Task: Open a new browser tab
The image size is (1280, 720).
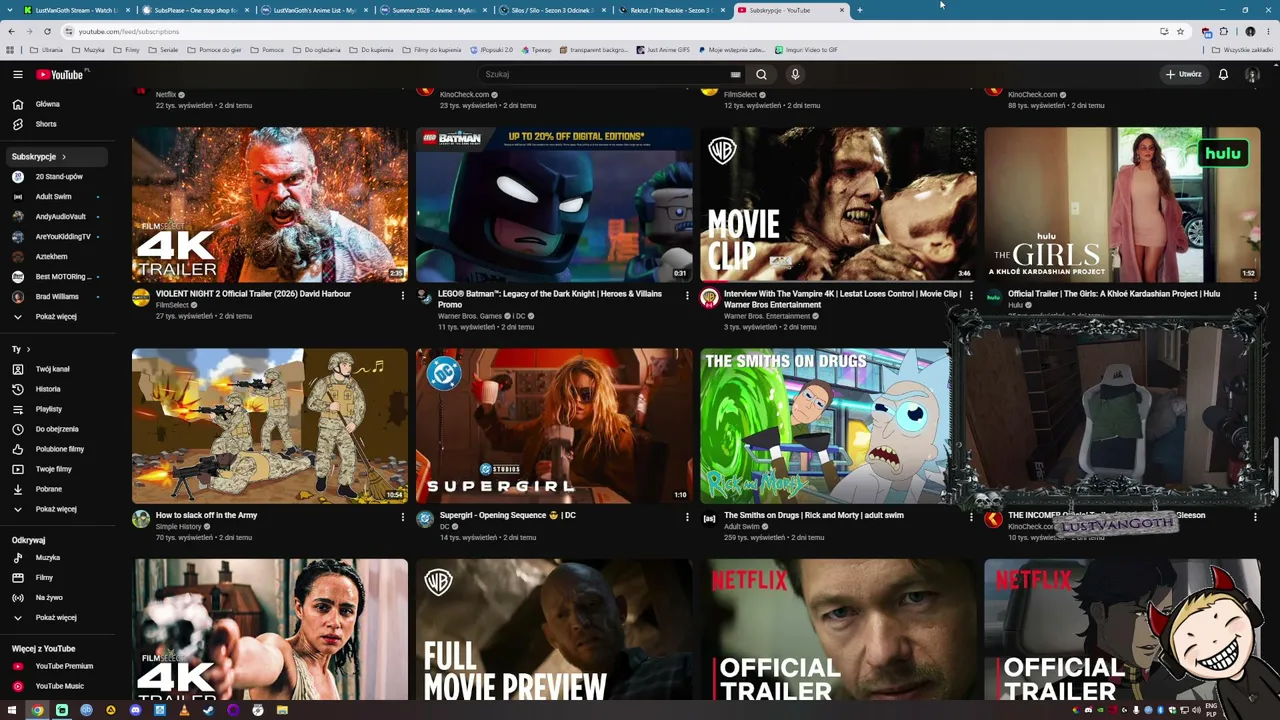Action: (x=859, y=10)
